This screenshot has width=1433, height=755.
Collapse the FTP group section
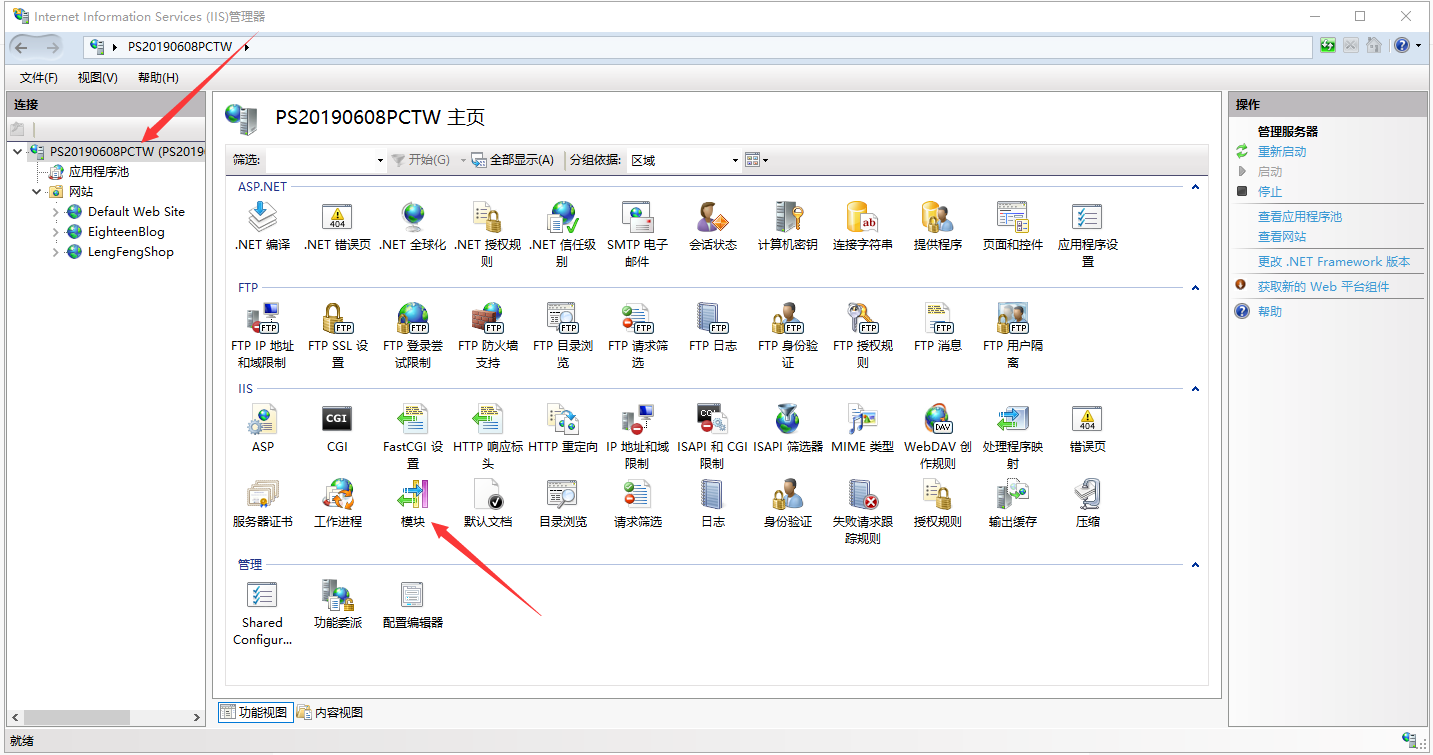coord(1195,288)
